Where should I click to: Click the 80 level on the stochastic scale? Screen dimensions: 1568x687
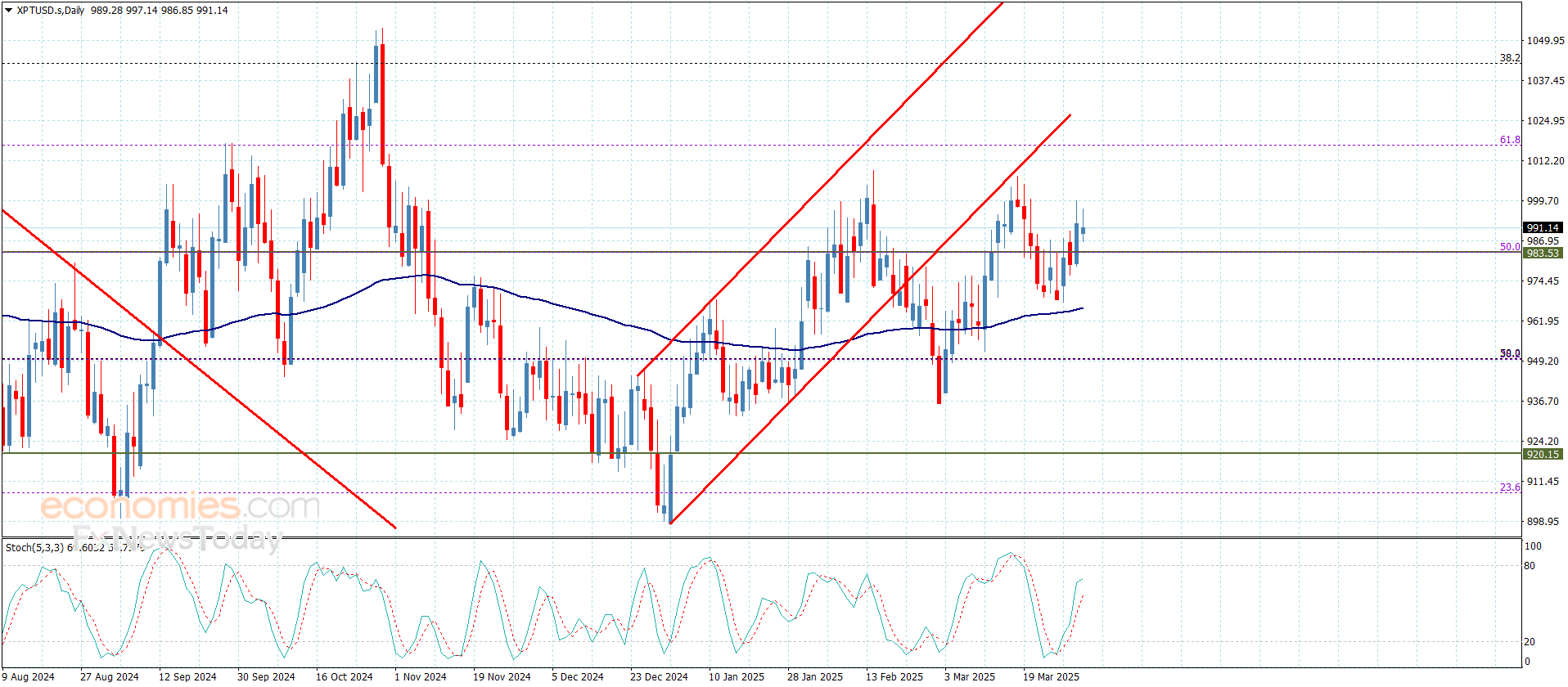pos(1530,566)
